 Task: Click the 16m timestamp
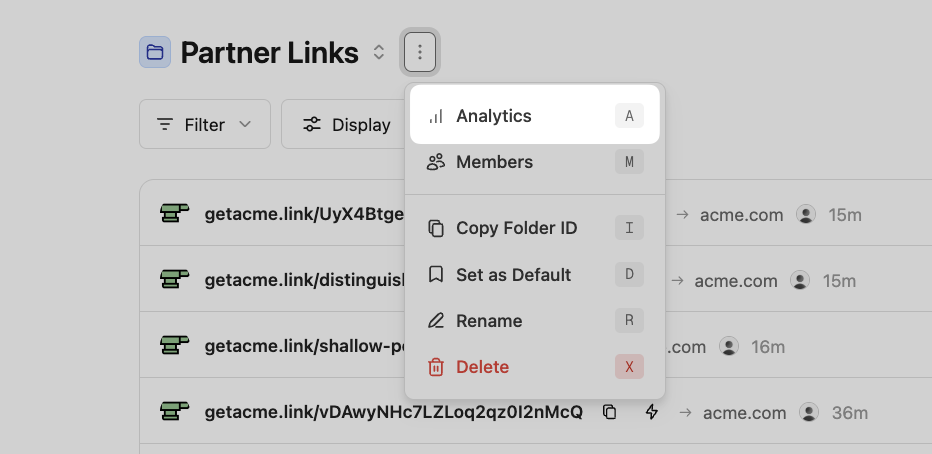point(768,347)
